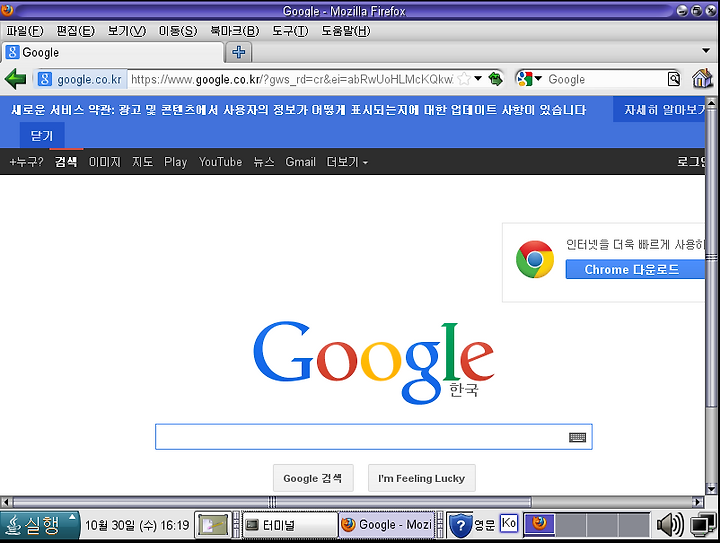Click the blue shield help icon in taskbar
Image resolution: width=720 pixels, height=543 pixels.
coord(460,526)
